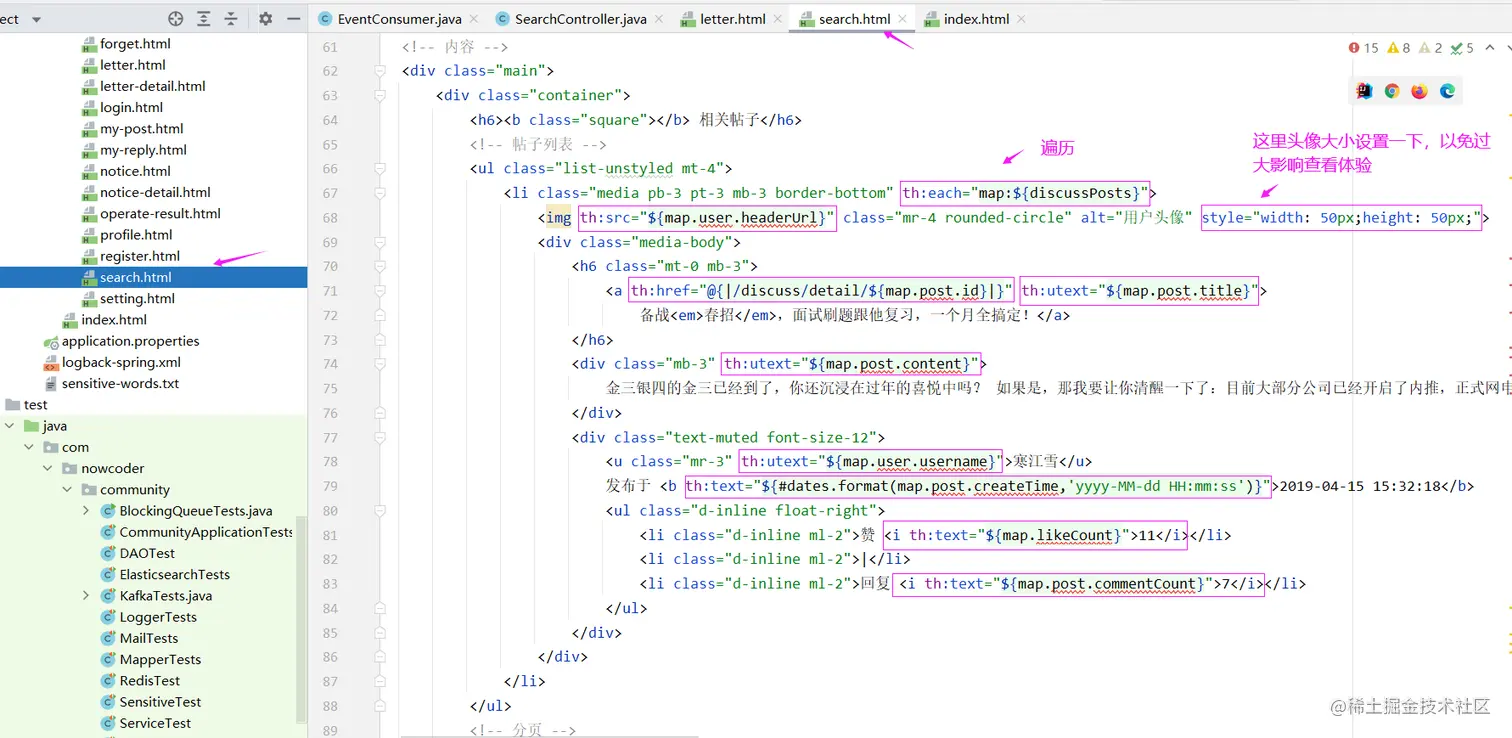Hide the Project panel with minus icon
Image resolution: width=1512 pixels, height=738 pixels.
294,18
